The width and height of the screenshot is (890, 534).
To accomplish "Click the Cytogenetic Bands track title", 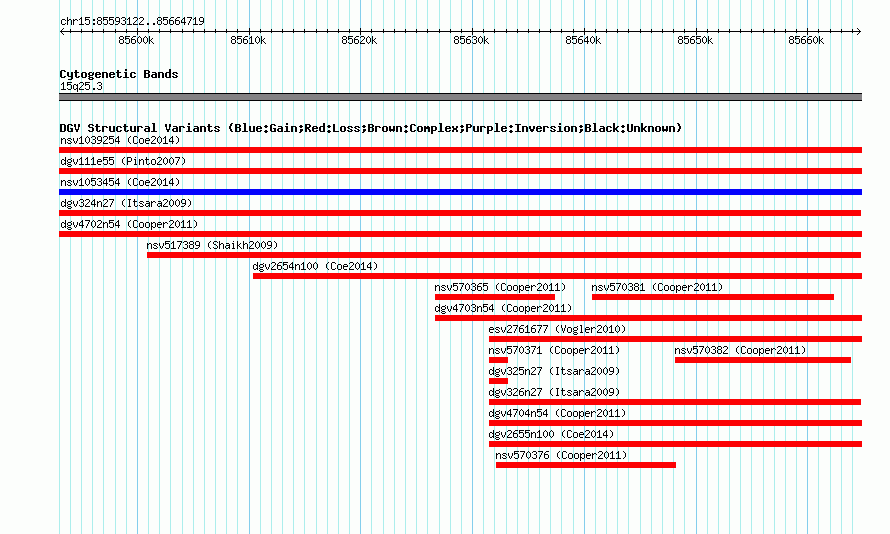I will [x=119, y=74].
